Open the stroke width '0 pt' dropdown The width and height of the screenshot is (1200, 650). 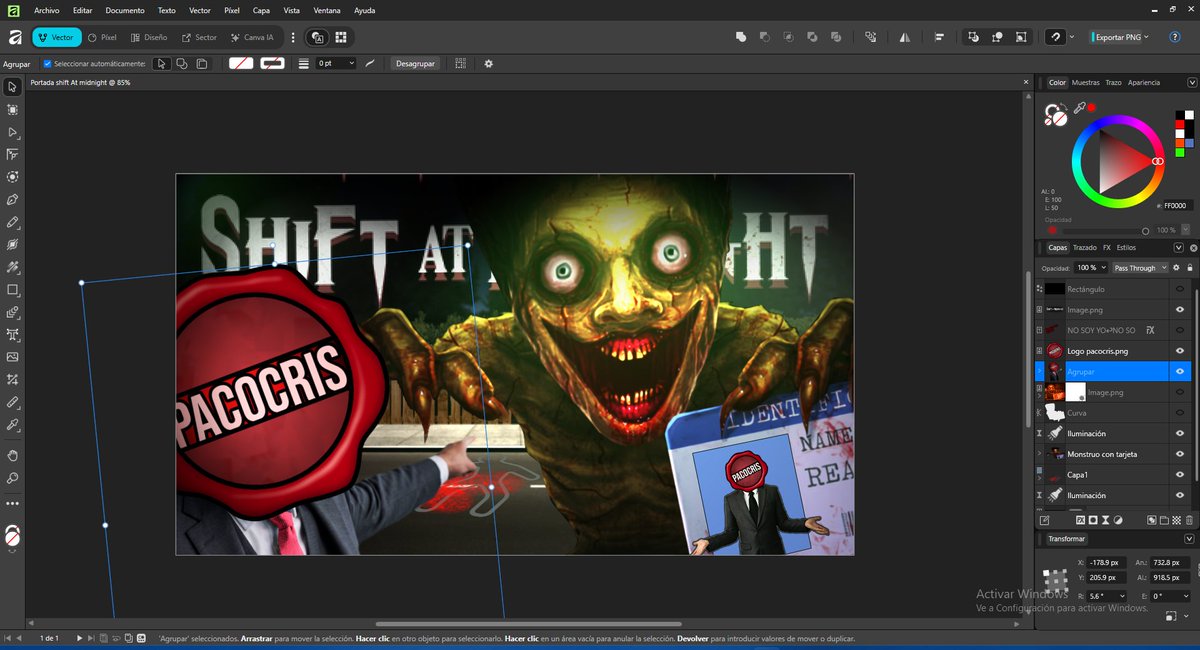pos(335,63)
